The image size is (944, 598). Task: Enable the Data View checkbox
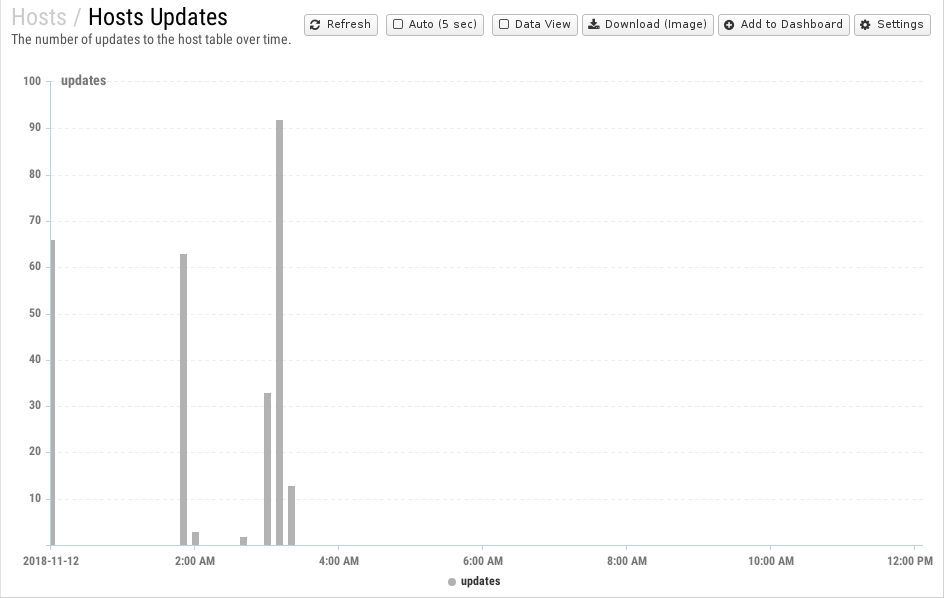tap(504, 25)
